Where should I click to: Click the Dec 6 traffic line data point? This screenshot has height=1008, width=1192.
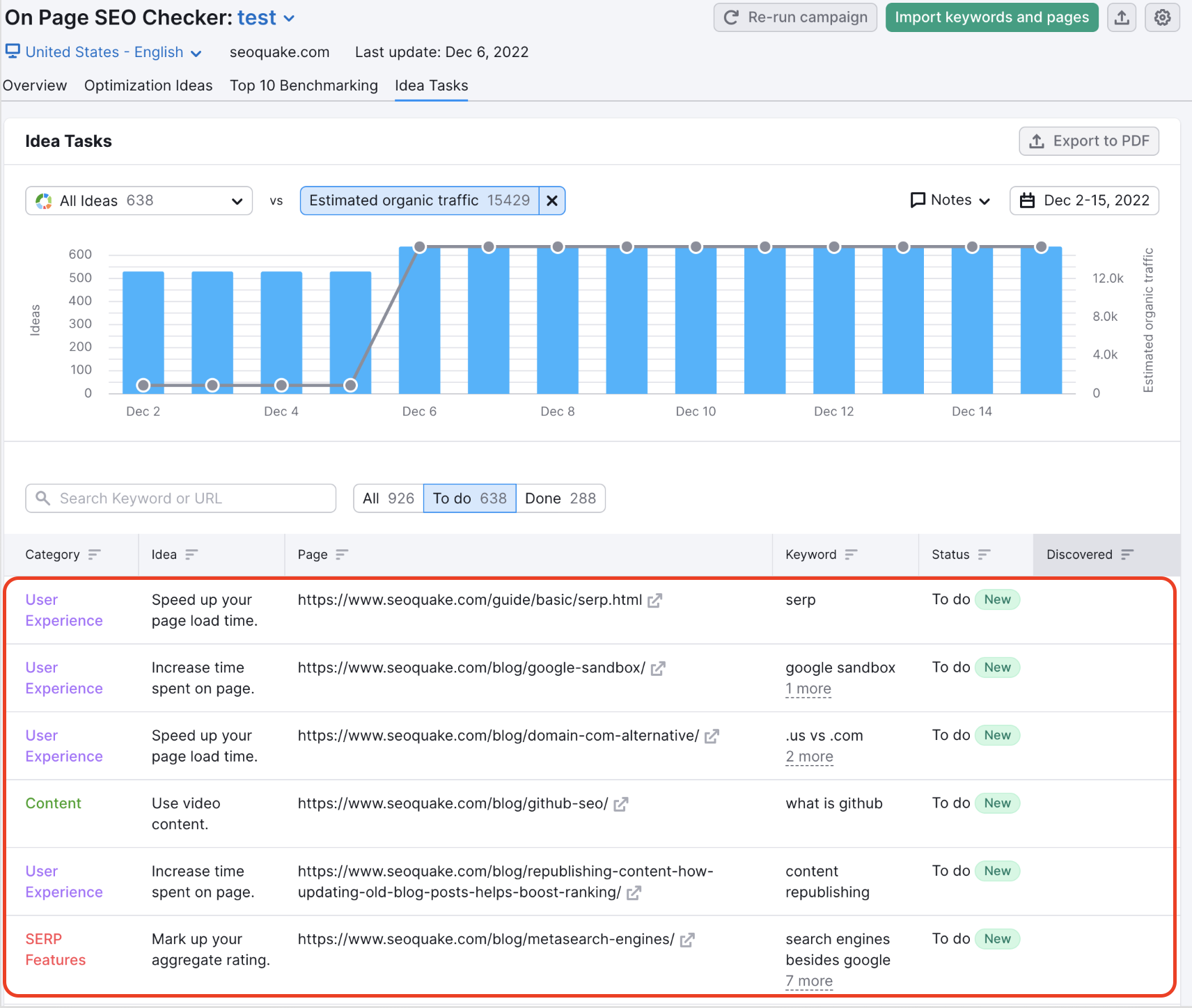tap(419, 246)
